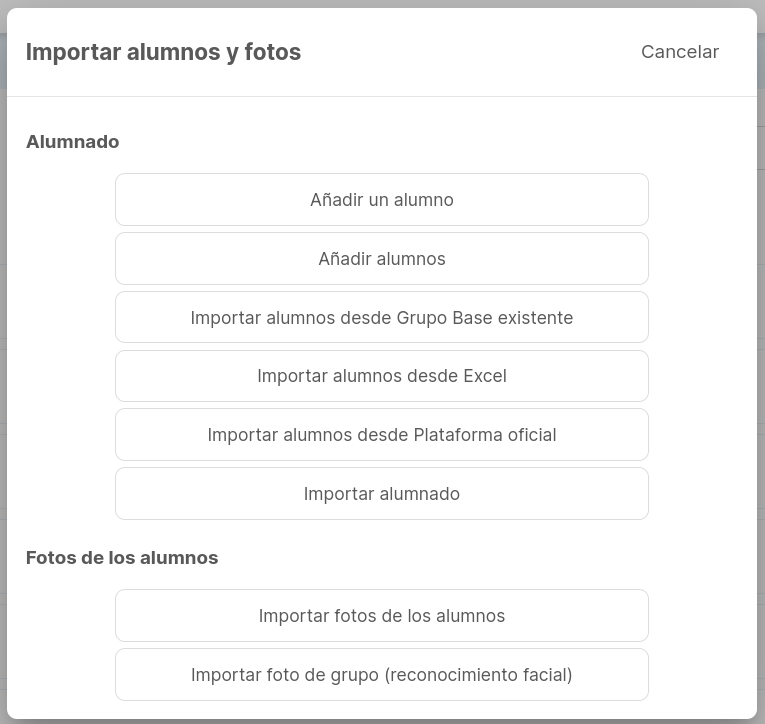This screenshot has width=765, height=724.
Task: Select "Importar alumnos desde Excel"
Action: (x=382, y=376)
